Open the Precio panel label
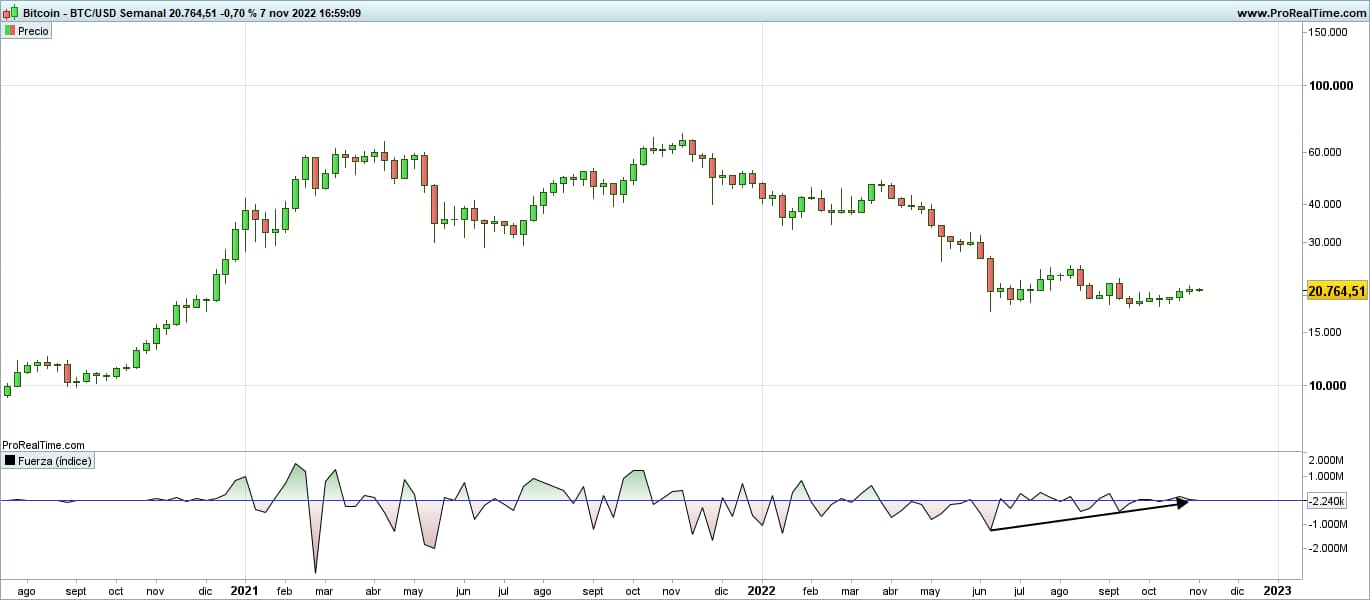Image resolution: width=1370 pixels, height=600 pixels. coord(33,31)
